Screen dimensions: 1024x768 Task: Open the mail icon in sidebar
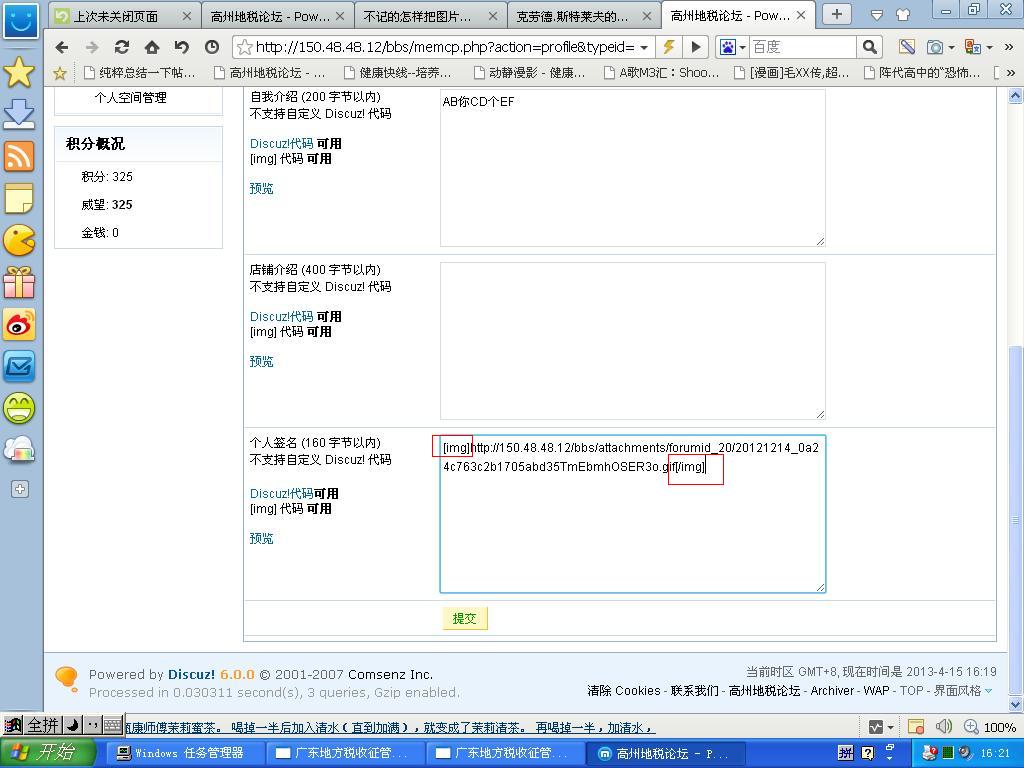point(19,366)
